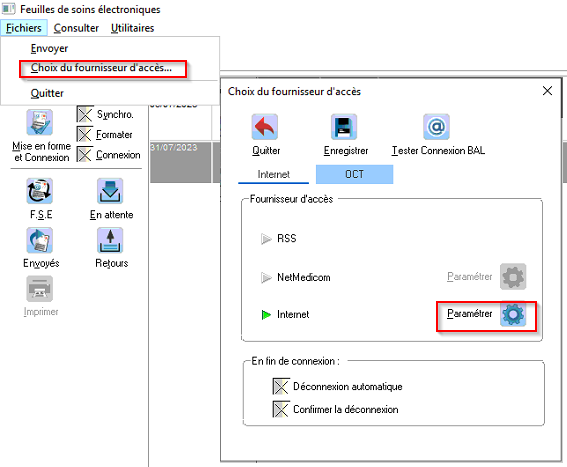Click the Quitter red arrow icon
Image resolution: width=567 pixels, height=467 pixels.
pos(265,127)
